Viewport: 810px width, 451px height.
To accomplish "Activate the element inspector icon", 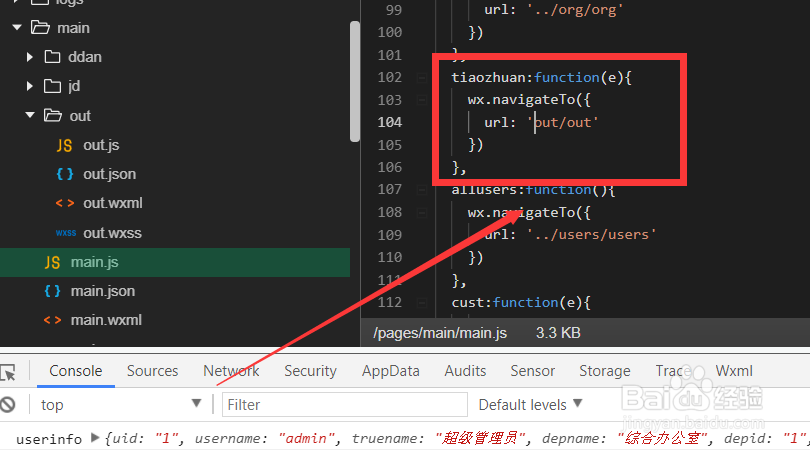I will (x=8, y=371).
